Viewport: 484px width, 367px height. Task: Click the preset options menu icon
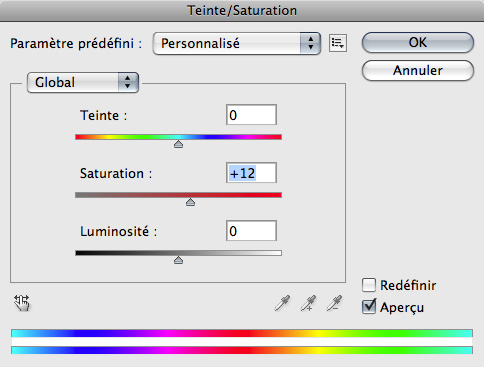point(338,43)
